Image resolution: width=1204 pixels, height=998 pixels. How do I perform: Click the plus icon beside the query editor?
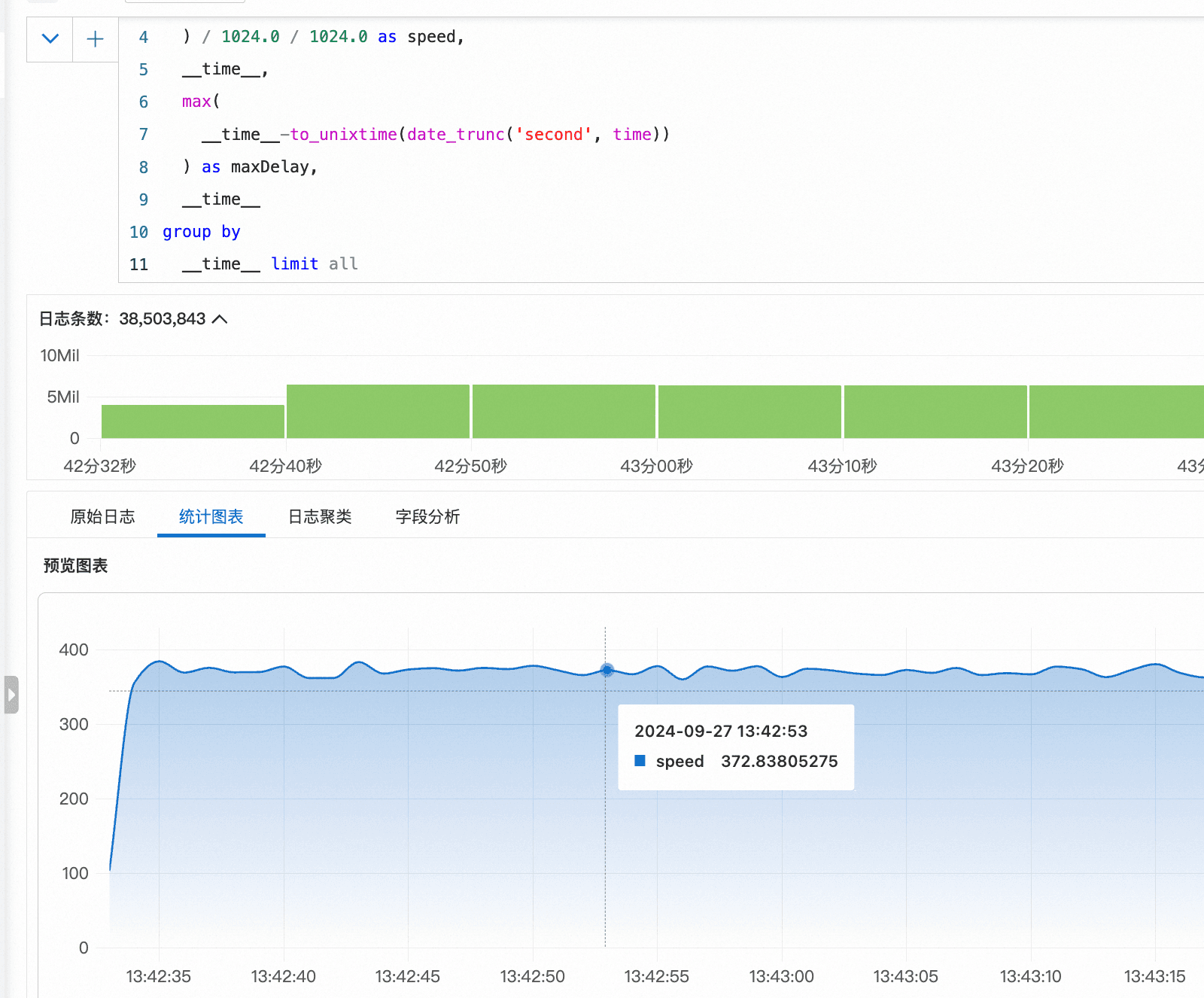pos(96,39)
